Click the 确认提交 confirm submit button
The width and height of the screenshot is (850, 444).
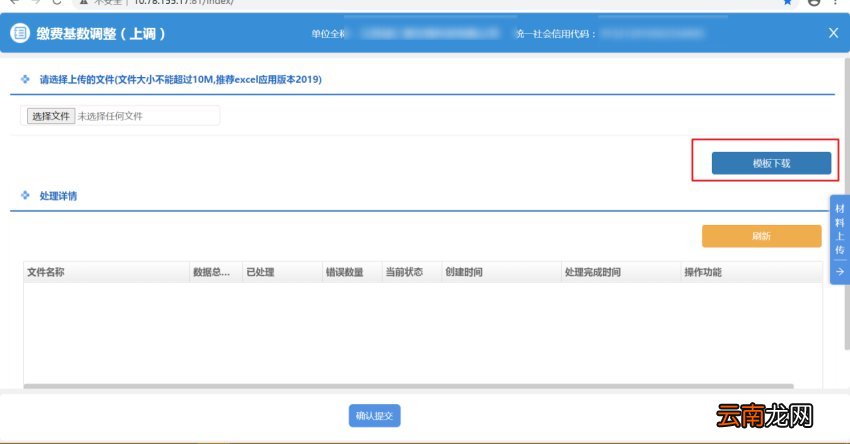coord(375,416)
